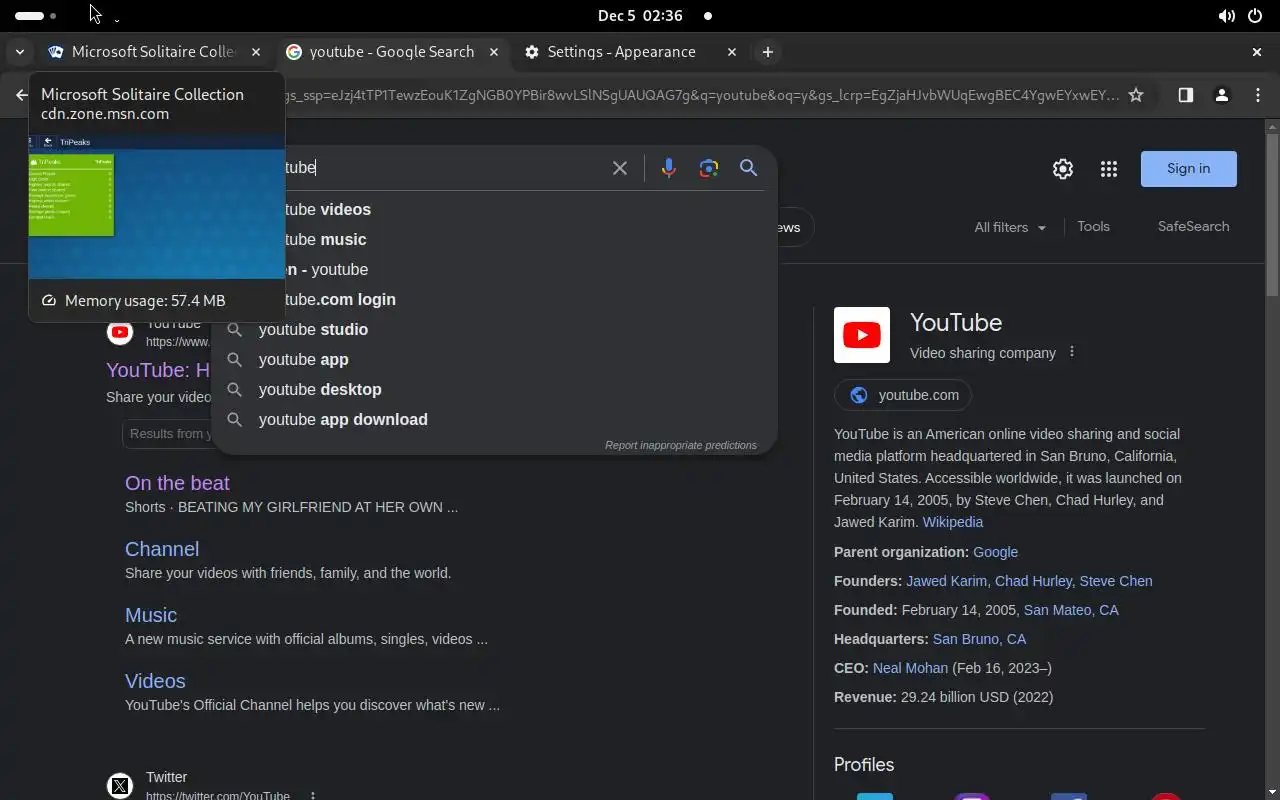
Task: Select suggestion youtube studio
Action: (313, 329)
